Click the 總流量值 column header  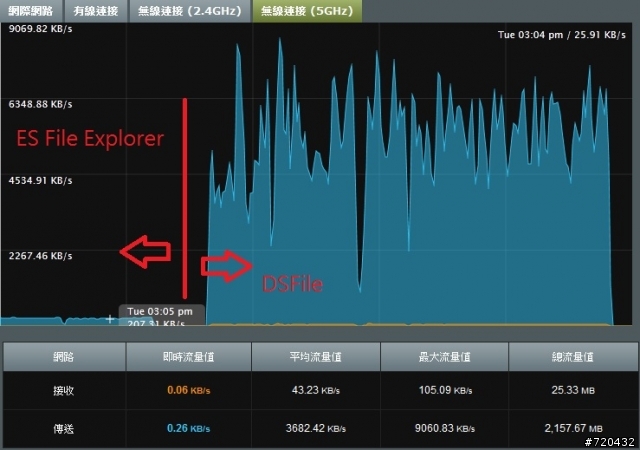coord(573,357)
